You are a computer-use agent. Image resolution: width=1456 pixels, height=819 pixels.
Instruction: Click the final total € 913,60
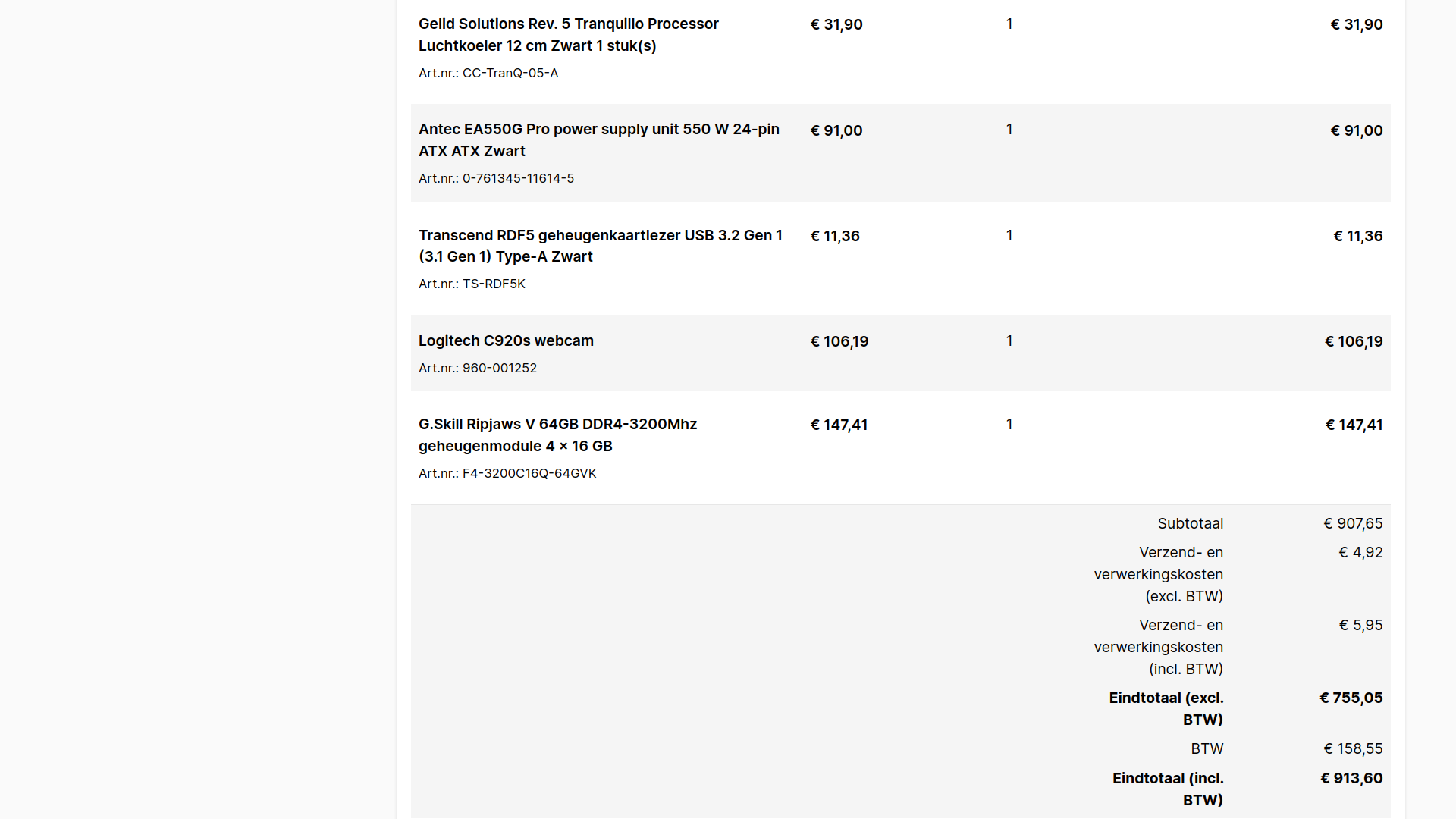tap(1351, 779)
